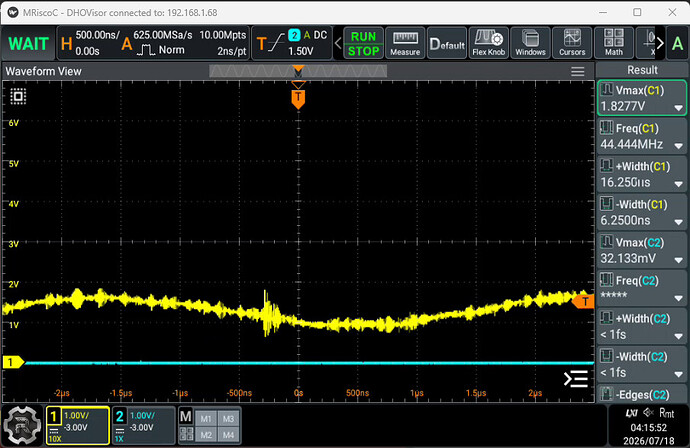Image resolution: width=690 pixels, height=448 pixels.
Task: Select the orange trigger position marker T
Action: 298,99
